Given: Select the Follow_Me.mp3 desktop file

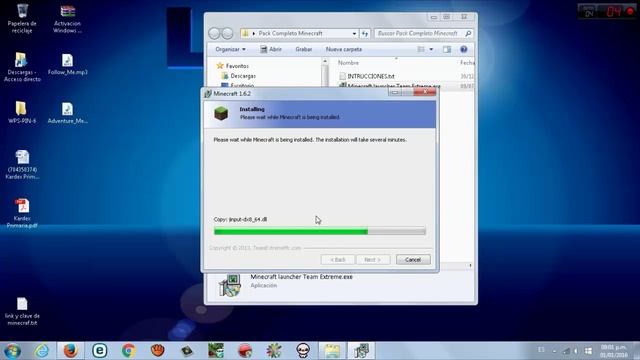Looking at the screenshot, I should pos(67,64).
